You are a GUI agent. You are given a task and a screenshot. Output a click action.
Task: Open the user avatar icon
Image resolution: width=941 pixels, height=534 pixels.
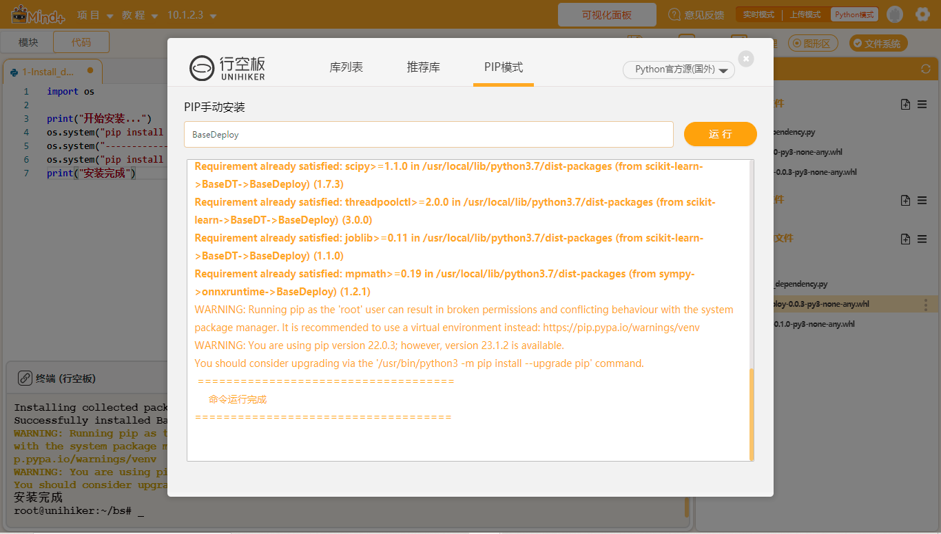coord(895,14)
